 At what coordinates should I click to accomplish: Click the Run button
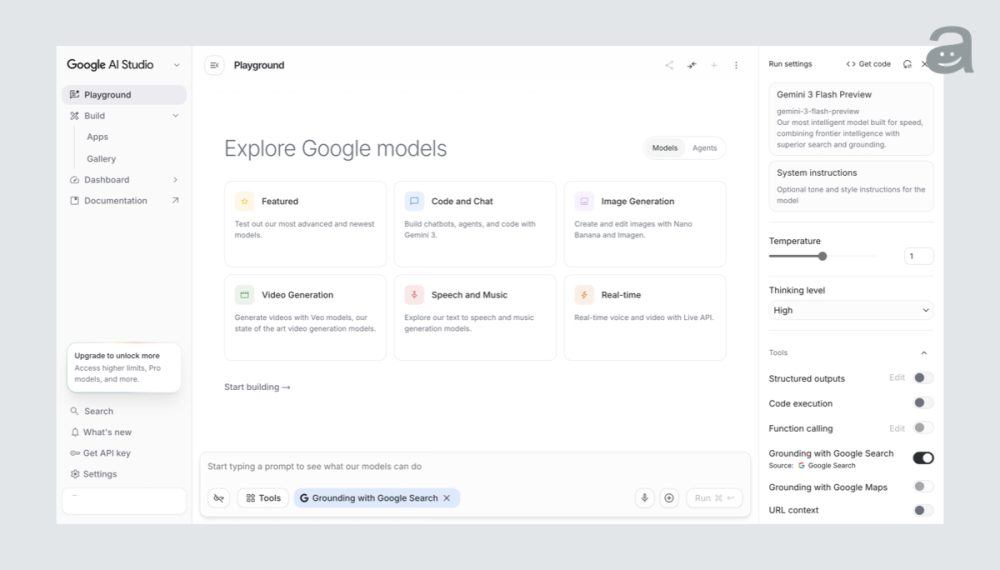click(714, 498)
